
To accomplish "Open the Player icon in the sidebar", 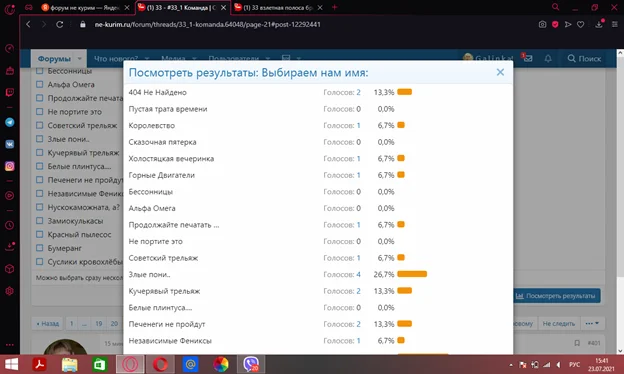I will [x=10, y=196].
